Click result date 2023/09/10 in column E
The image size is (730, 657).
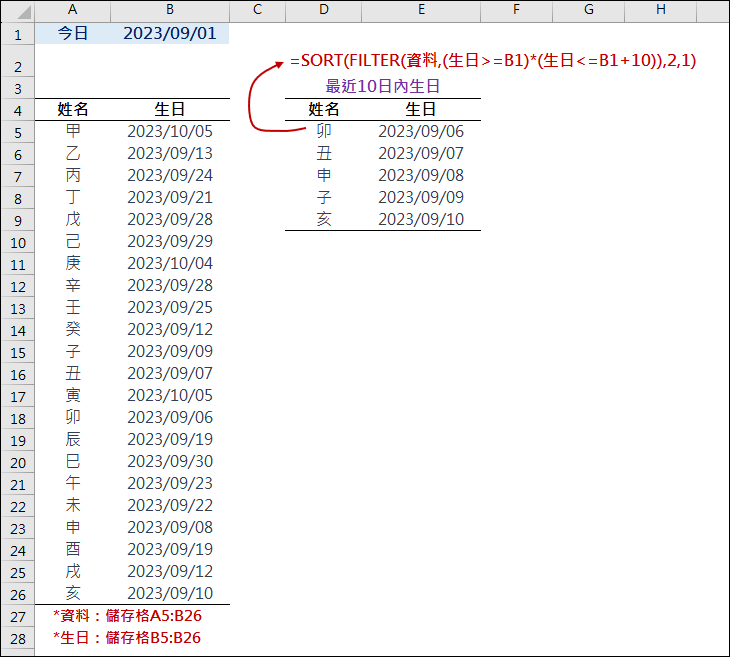pos(421,219)
